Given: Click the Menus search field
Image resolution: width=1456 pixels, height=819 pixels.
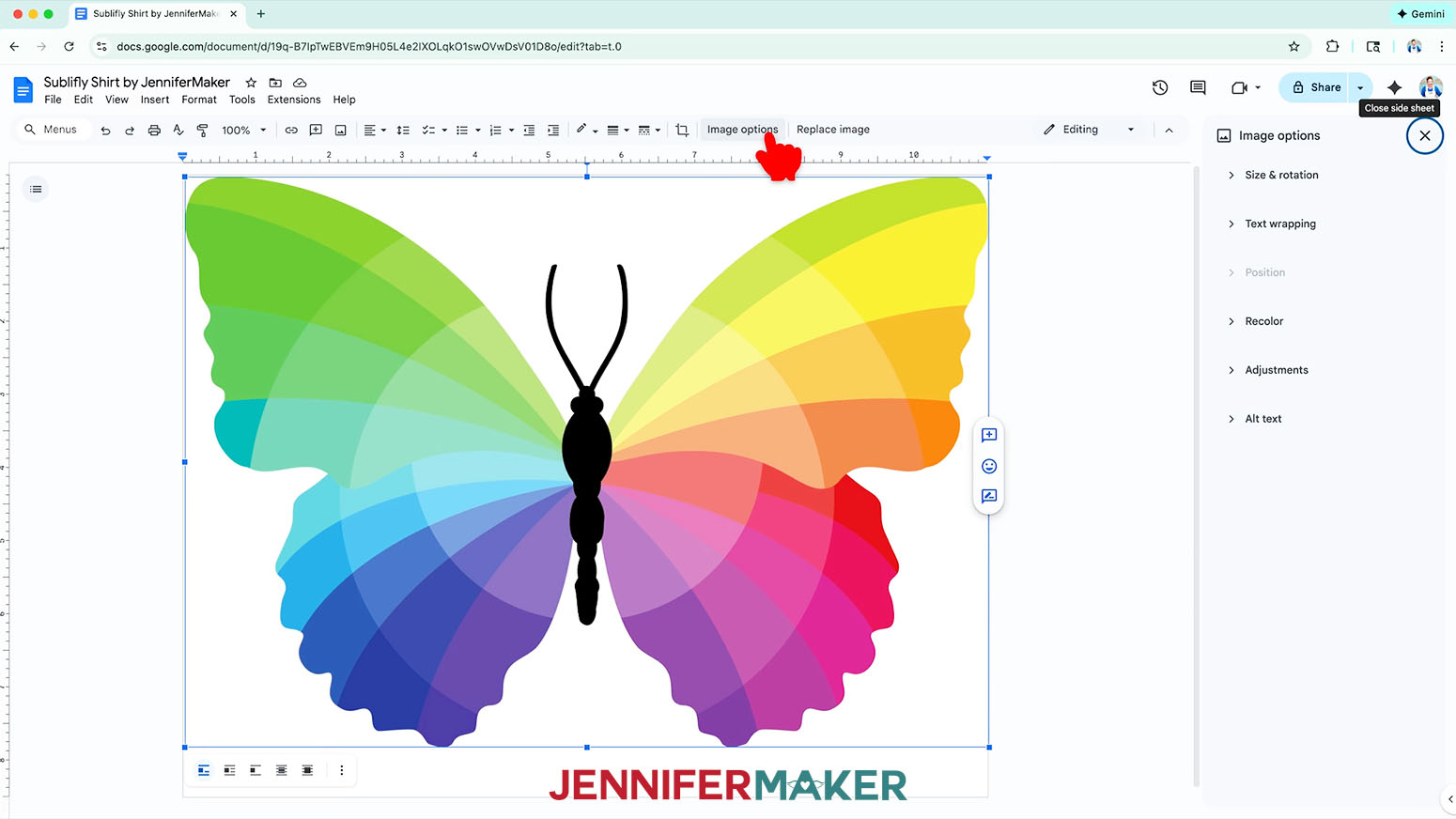Looking at the screenshot, I should [x=53, y=130].
